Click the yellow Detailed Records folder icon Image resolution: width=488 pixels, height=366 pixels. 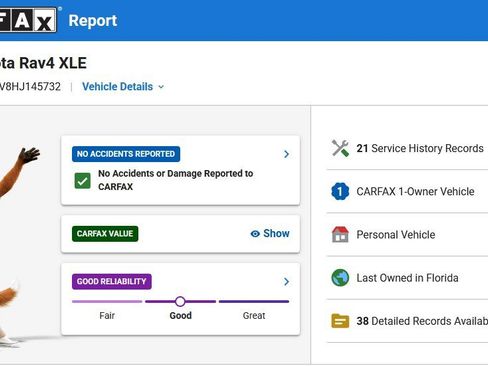[x=340, y=321]
